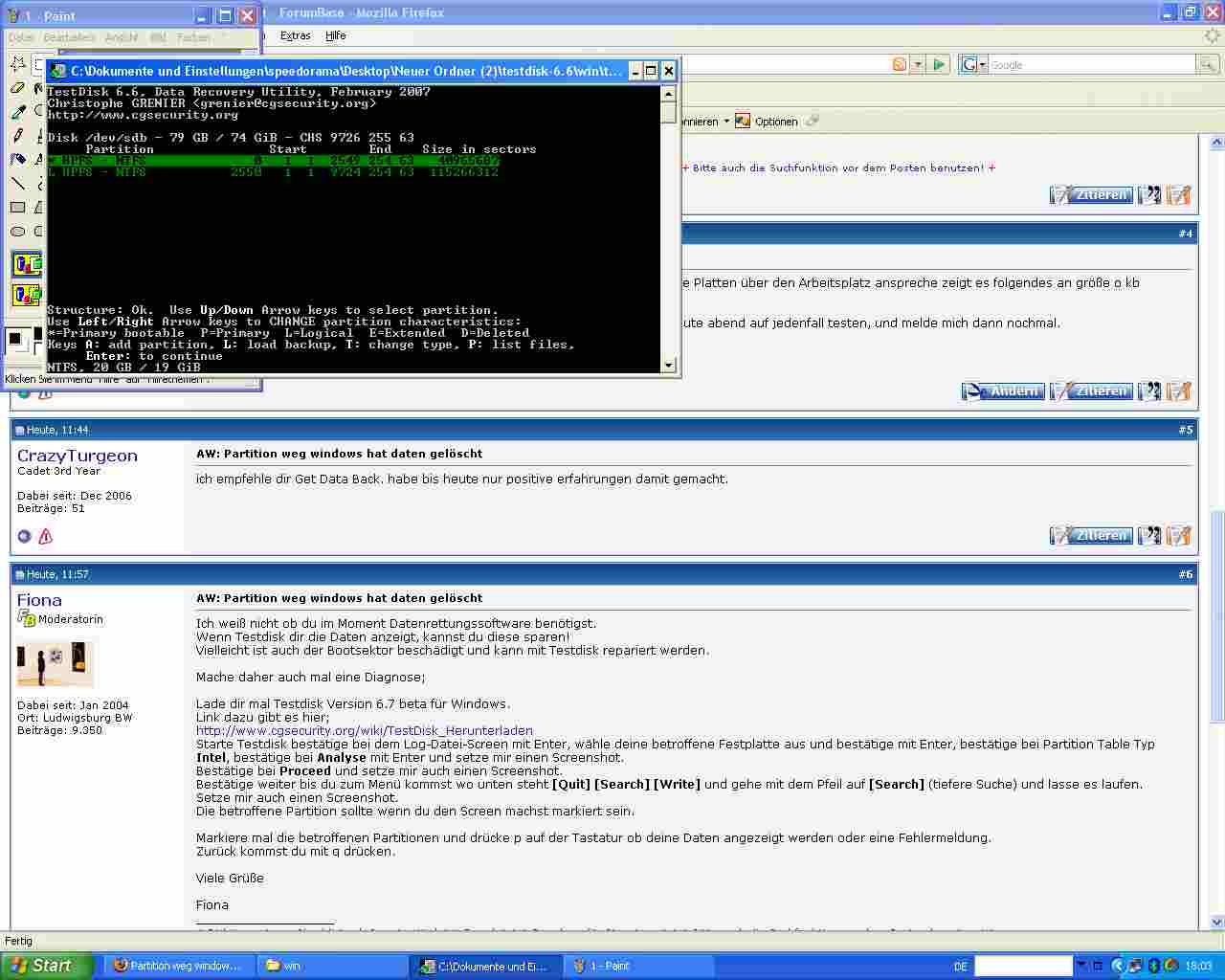Switch to the Paint taskbar item
This screenshot has width=1225, height=980.
(639, 966)
